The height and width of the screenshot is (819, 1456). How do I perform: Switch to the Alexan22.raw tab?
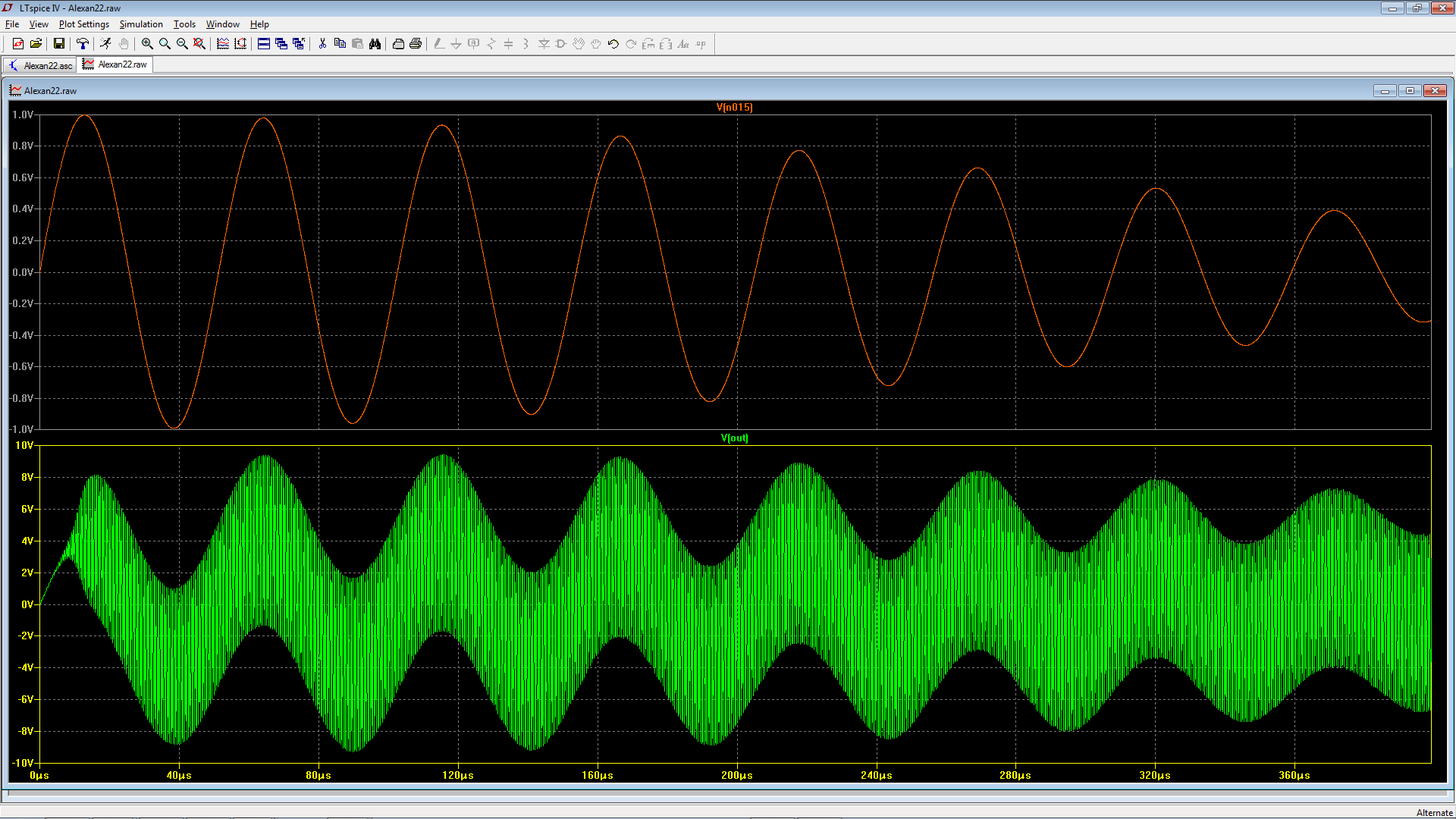(x=115, y=64)
